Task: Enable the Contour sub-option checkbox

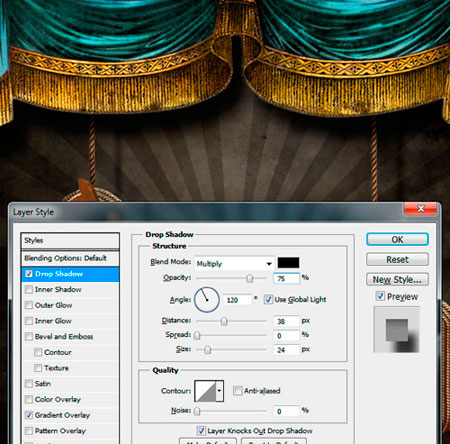Action: tap(38, 352)
